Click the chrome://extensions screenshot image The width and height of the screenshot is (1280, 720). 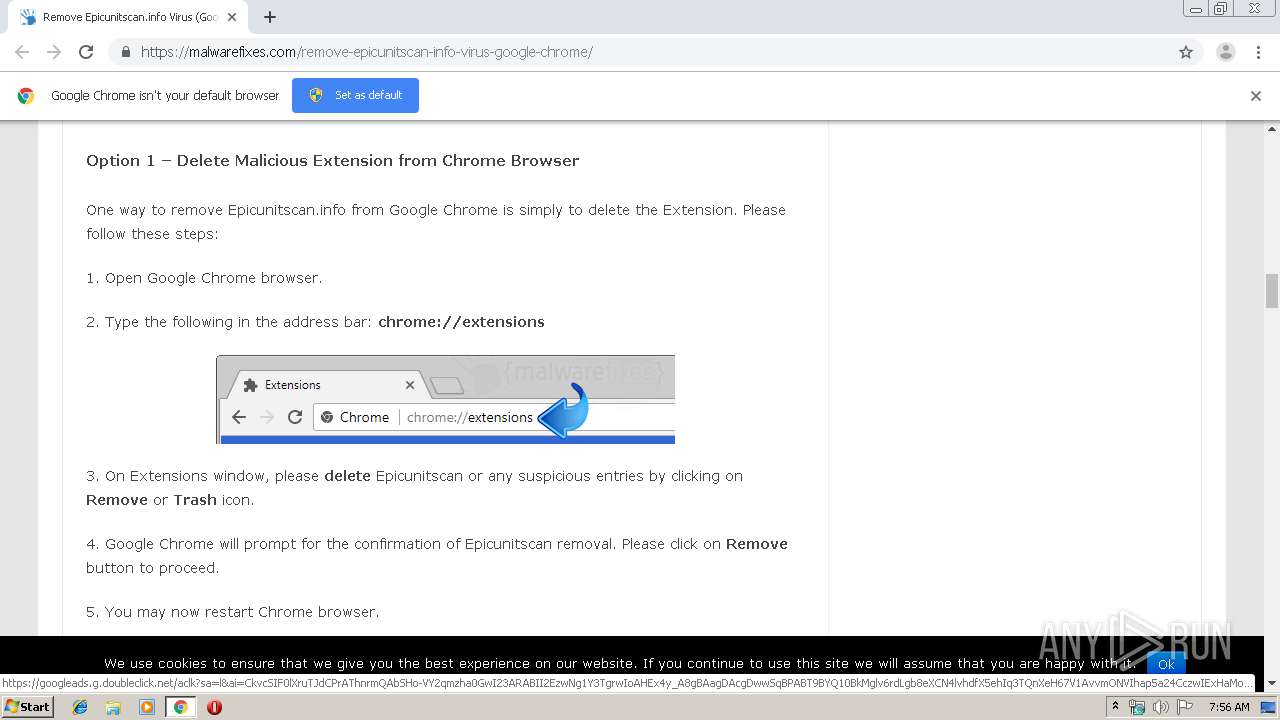(445, 399)
